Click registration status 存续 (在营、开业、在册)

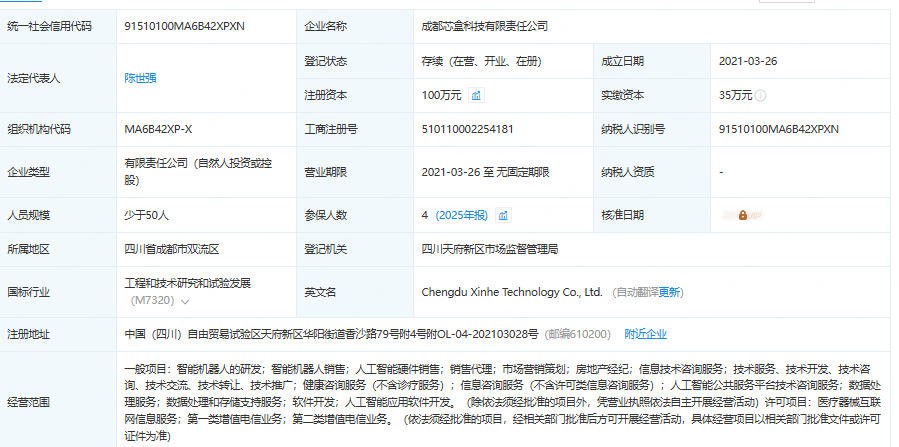click(x=482, y=61)
